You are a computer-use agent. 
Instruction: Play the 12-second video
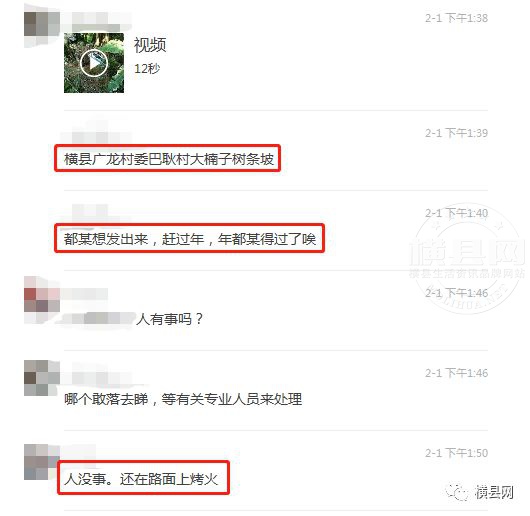[x=94, y=63]
